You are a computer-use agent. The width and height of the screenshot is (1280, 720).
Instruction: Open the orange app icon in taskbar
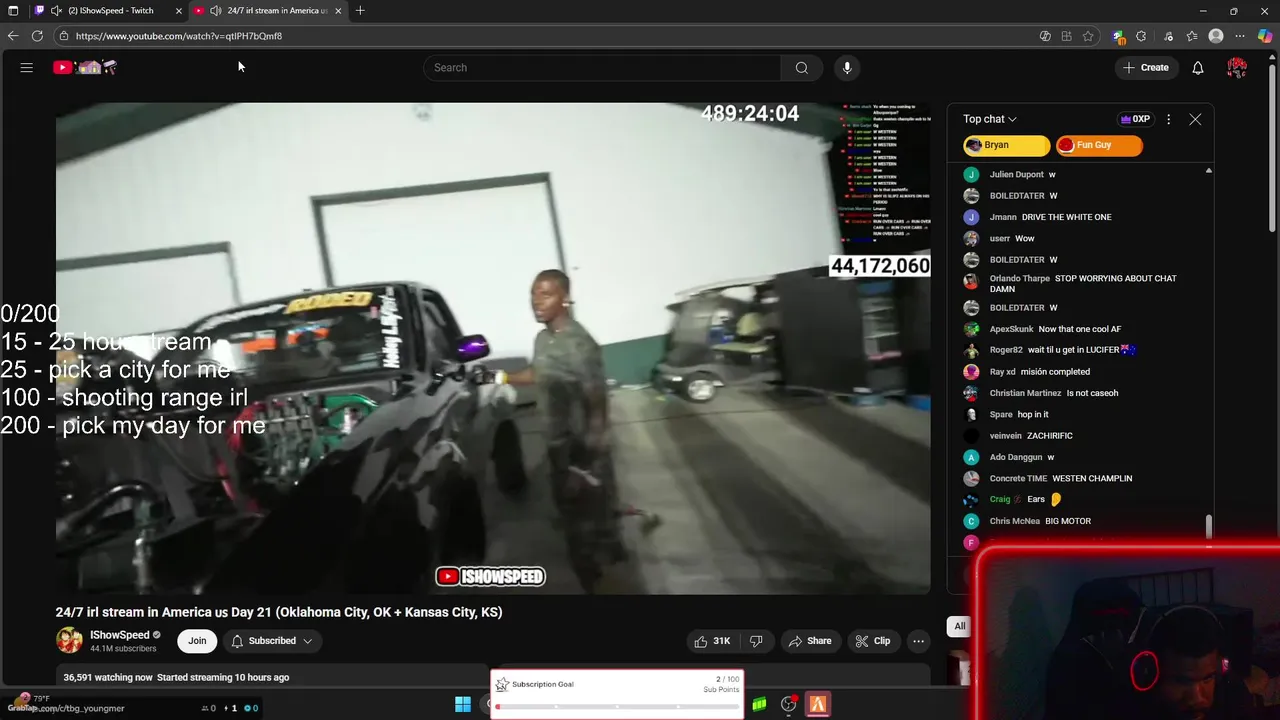pyautogui.click(x=817, y=705)
